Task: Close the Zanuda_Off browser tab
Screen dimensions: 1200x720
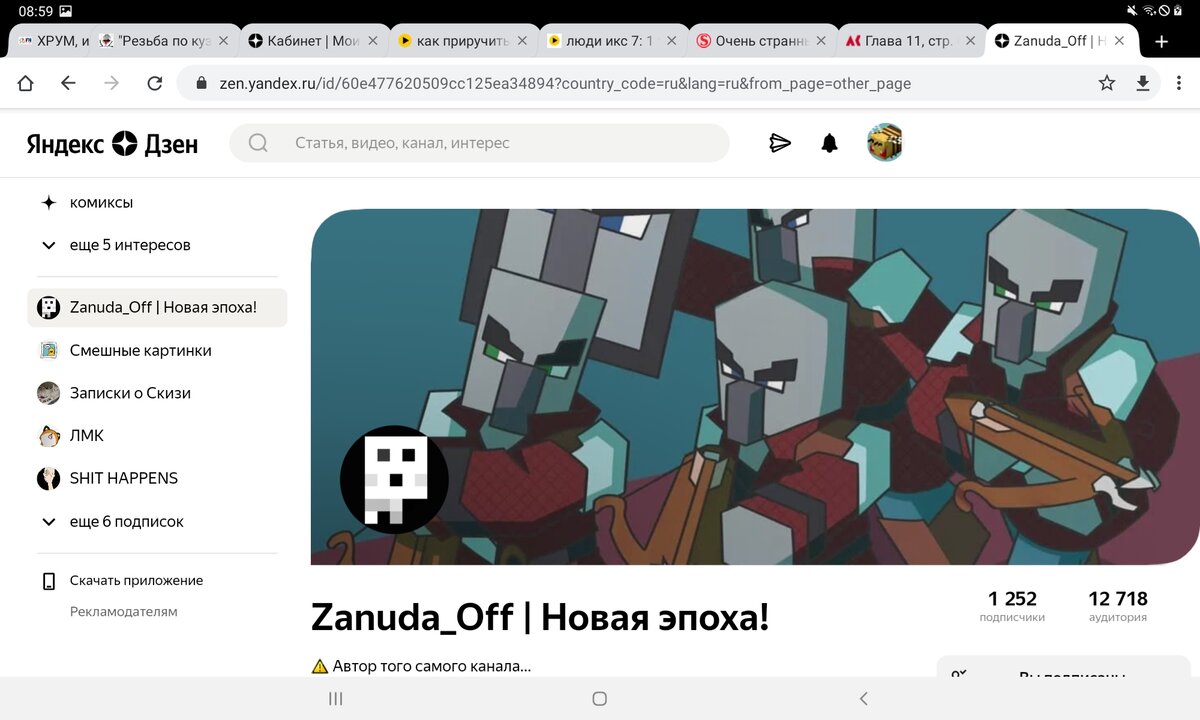Action: (1119, 41)
